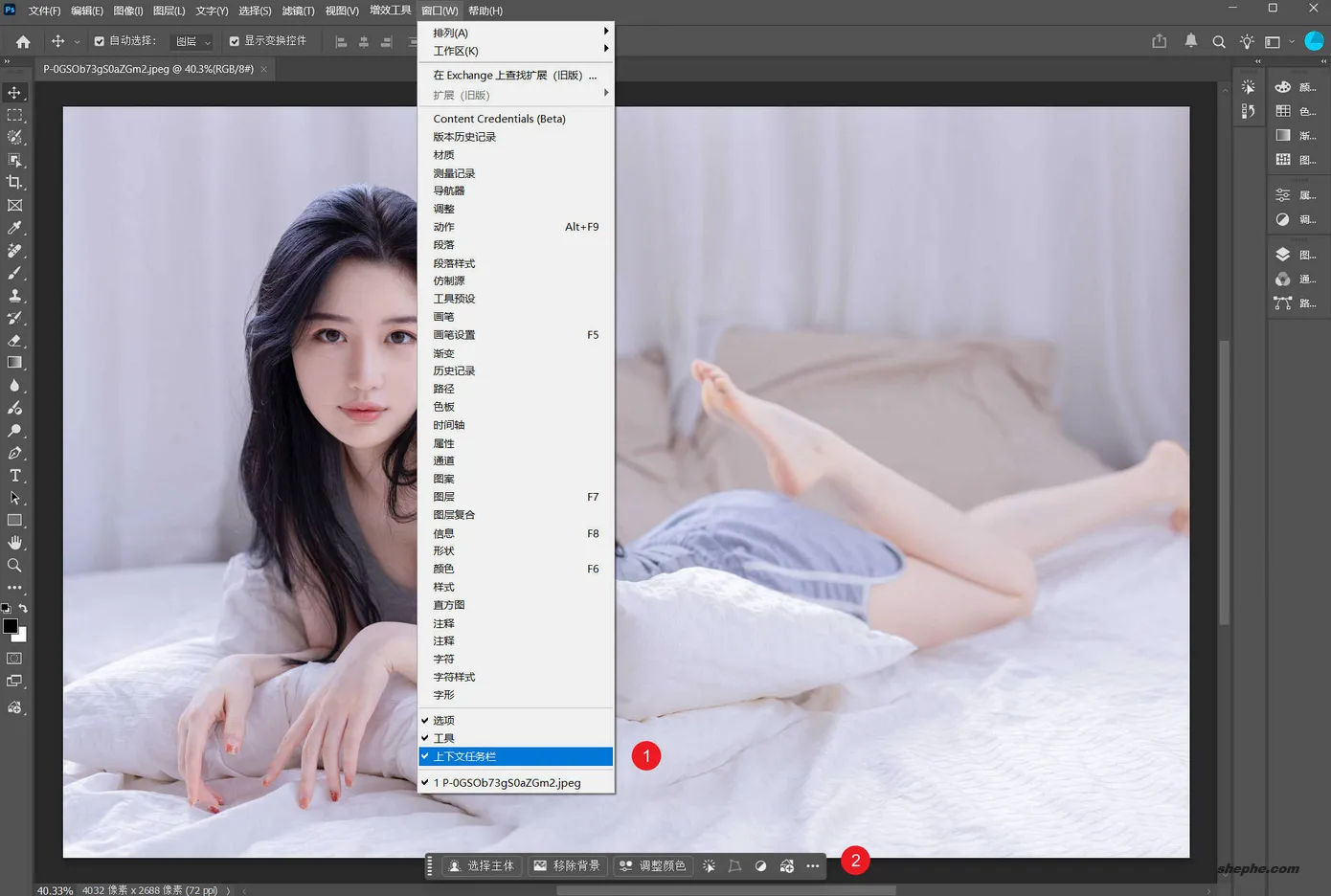The width and height of the screenshot is (1331, 896).
Task: Expand the toolbox with the double arrows
Action: coord(7,61)
